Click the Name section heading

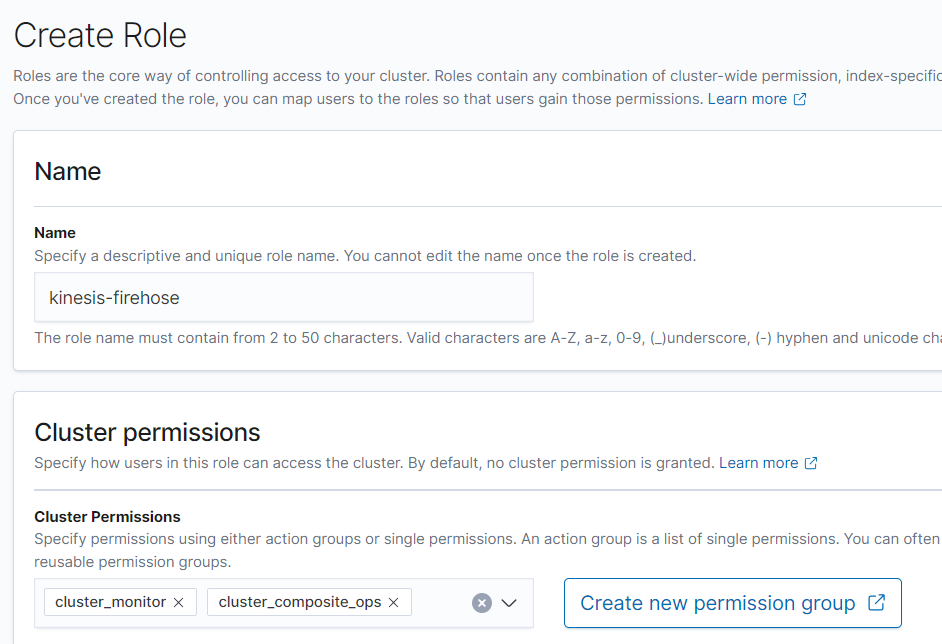(67, 171)
